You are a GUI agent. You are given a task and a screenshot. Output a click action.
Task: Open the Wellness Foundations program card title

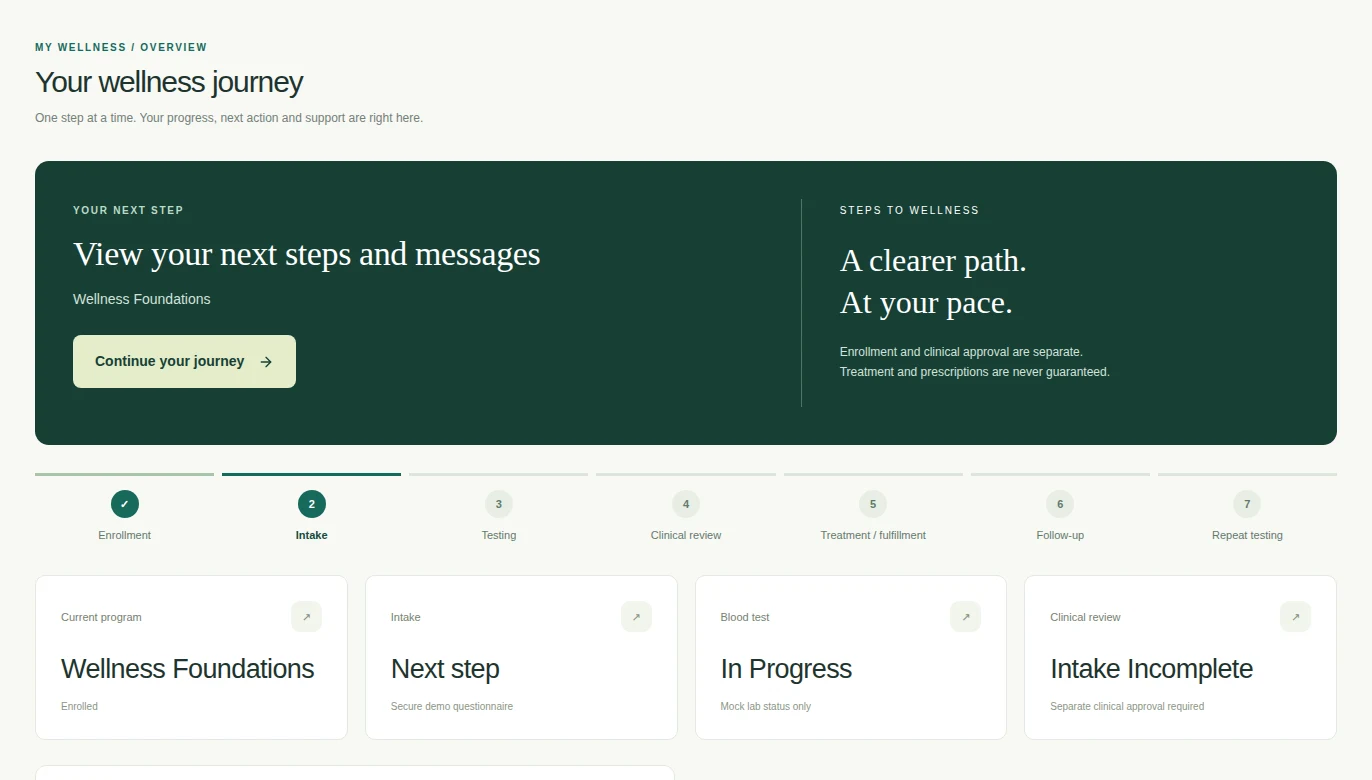[x=188, y=668]
